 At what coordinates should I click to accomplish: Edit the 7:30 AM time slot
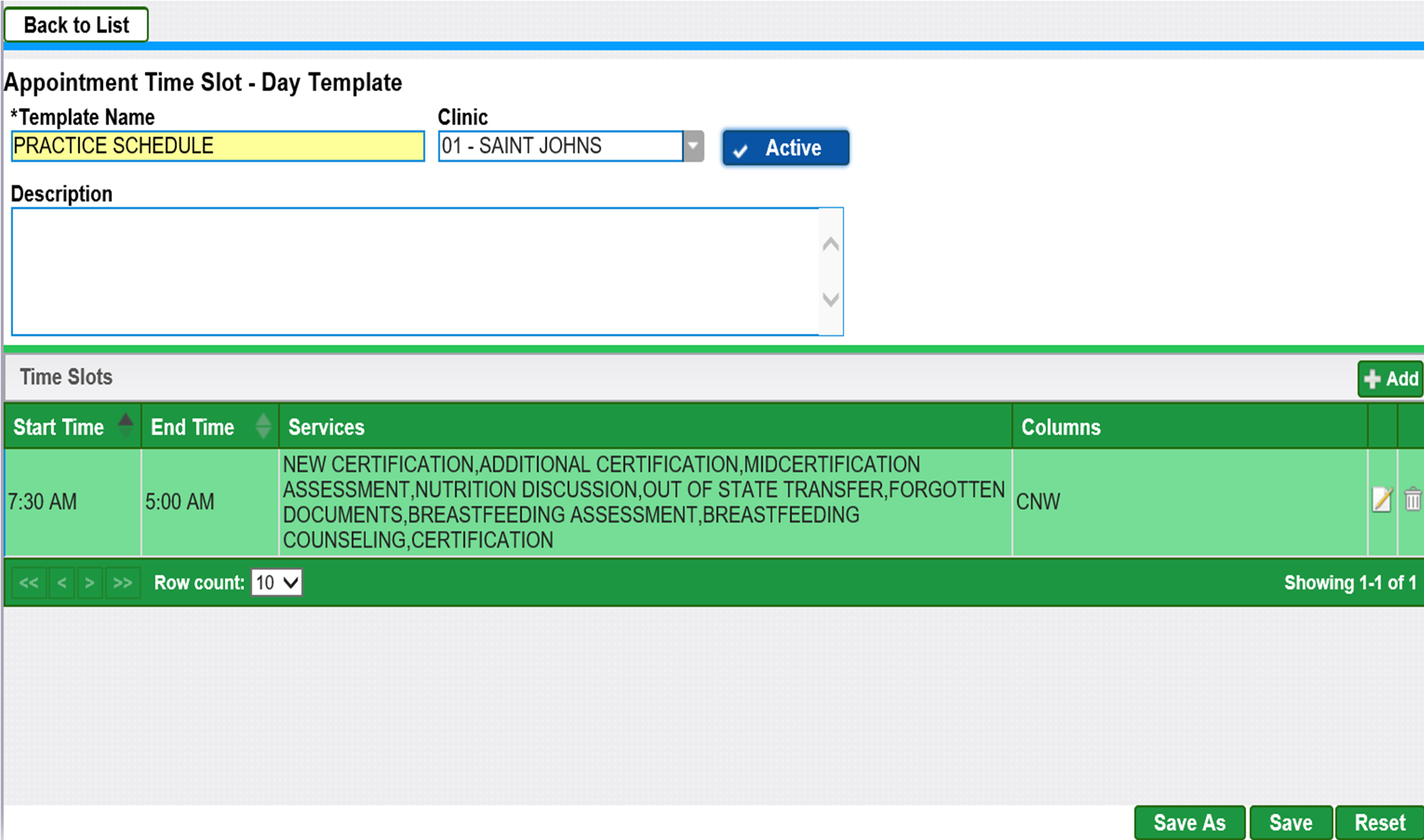1382,500
